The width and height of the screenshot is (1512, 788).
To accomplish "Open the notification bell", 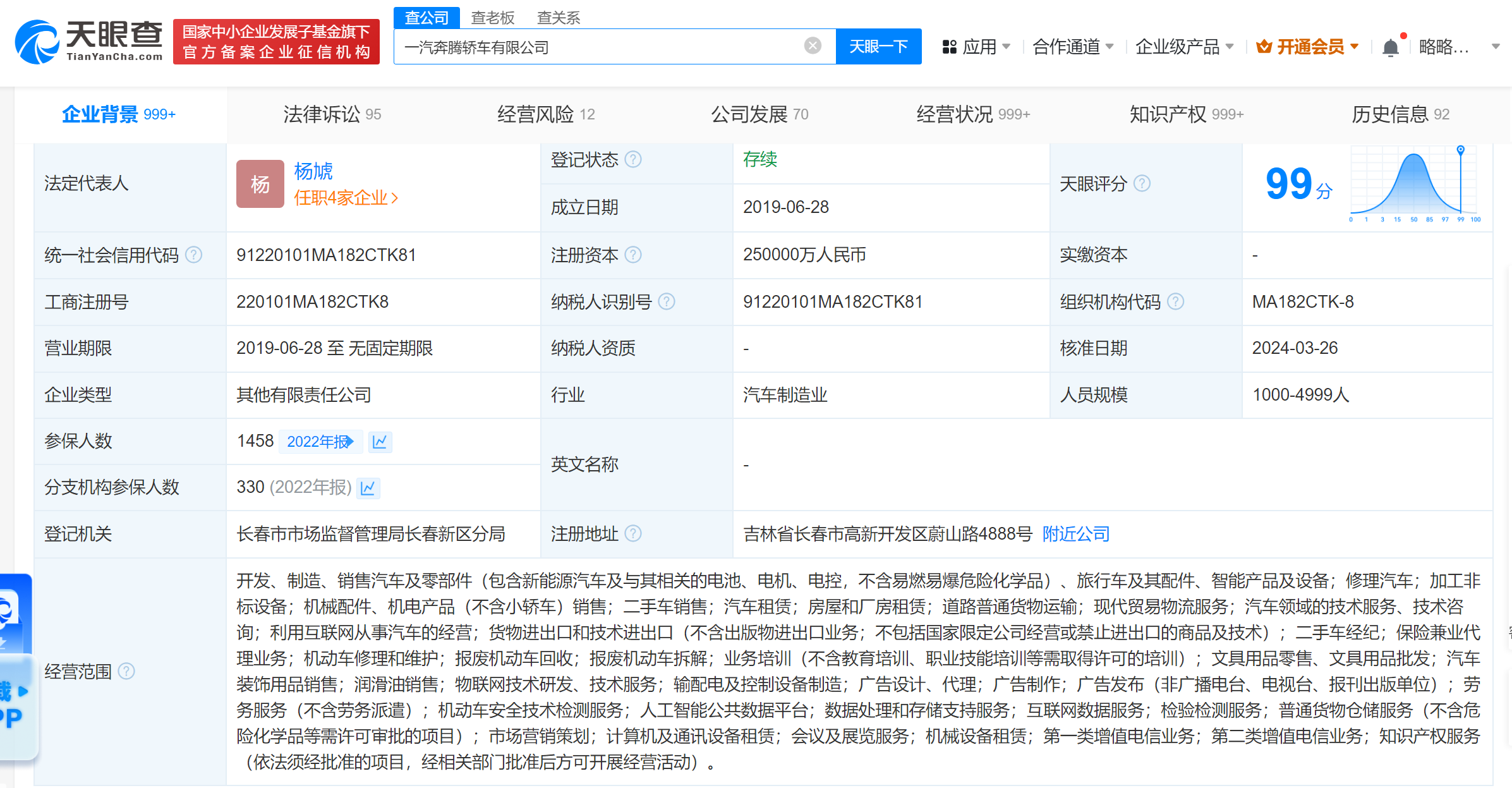I will point(1390,47).
